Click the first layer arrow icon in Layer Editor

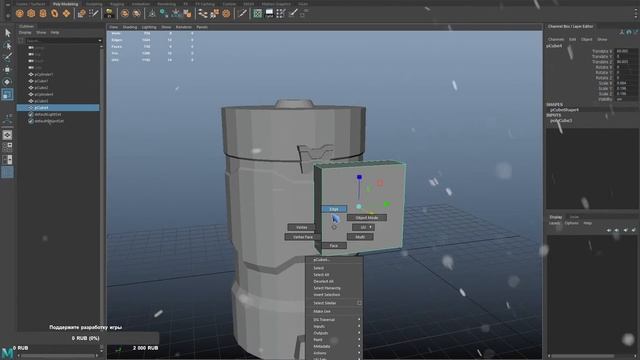(609, 230)
